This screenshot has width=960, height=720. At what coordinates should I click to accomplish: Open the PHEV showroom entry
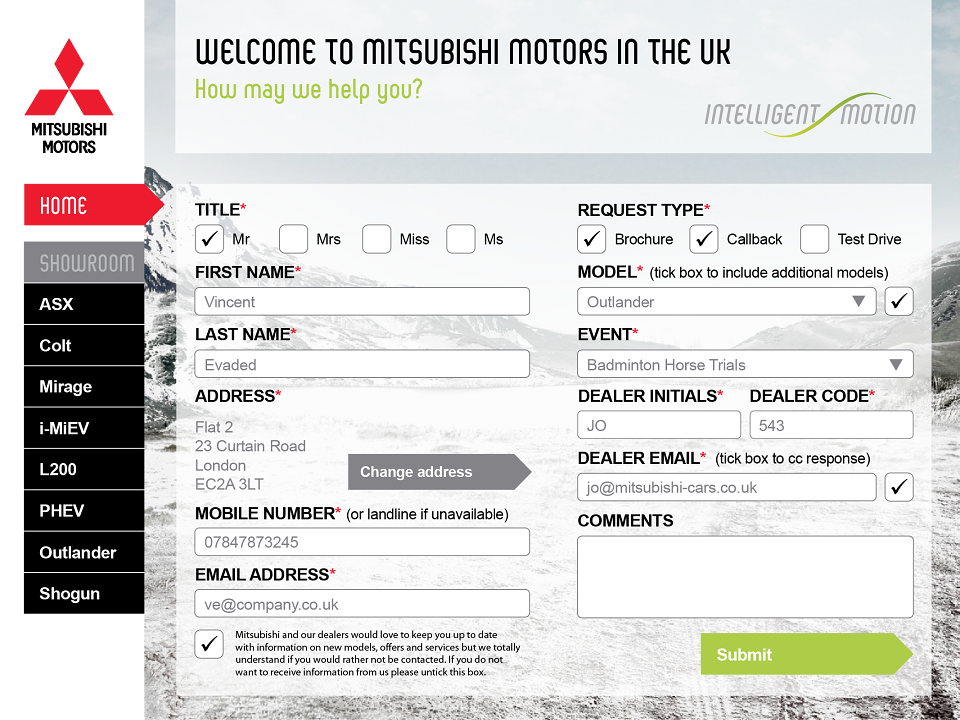pos(84,511)
